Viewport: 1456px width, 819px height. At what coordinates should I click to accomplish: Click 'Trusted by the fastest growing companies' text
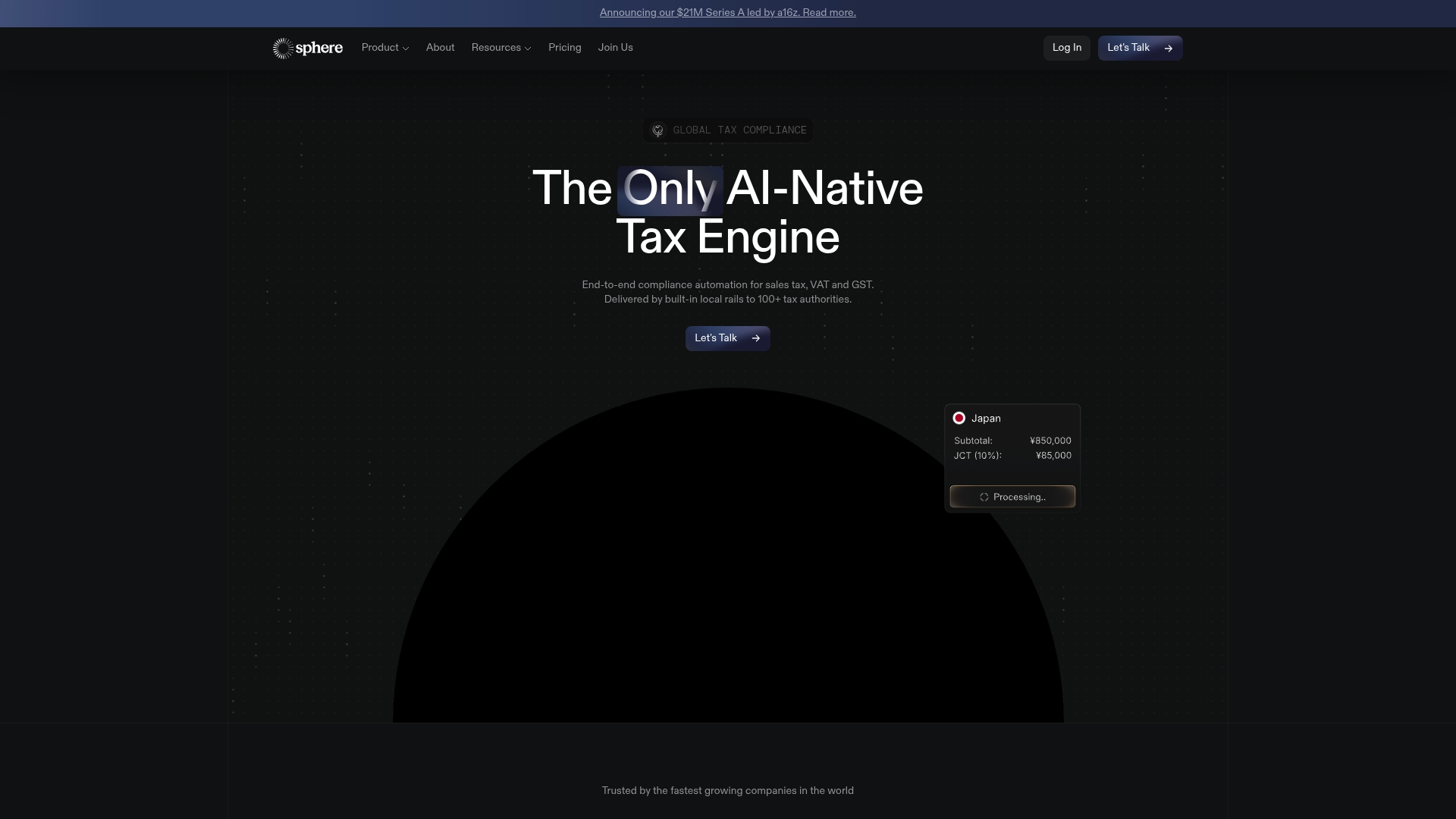tap(727, 790)
